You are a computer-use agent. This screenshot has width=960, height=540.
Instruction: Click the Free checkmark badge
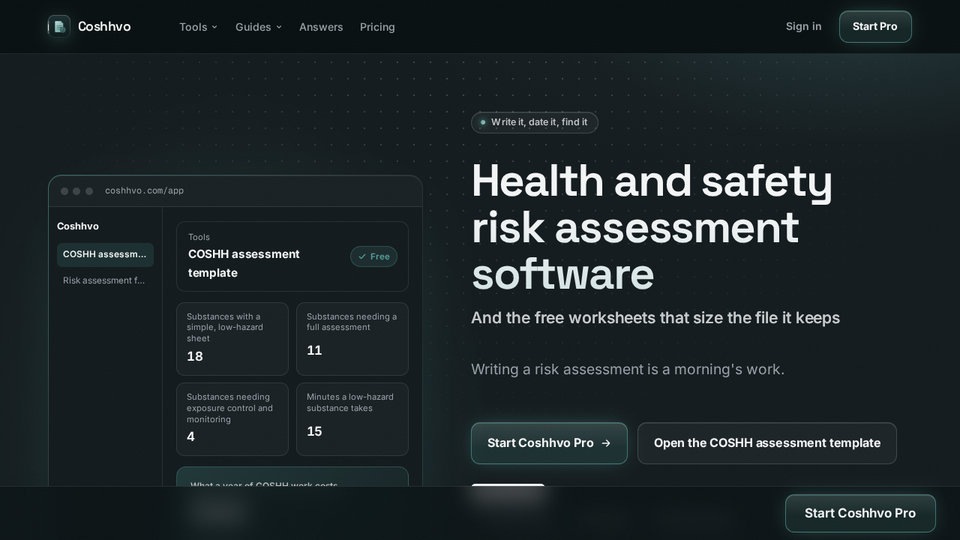tap(373, 257)
